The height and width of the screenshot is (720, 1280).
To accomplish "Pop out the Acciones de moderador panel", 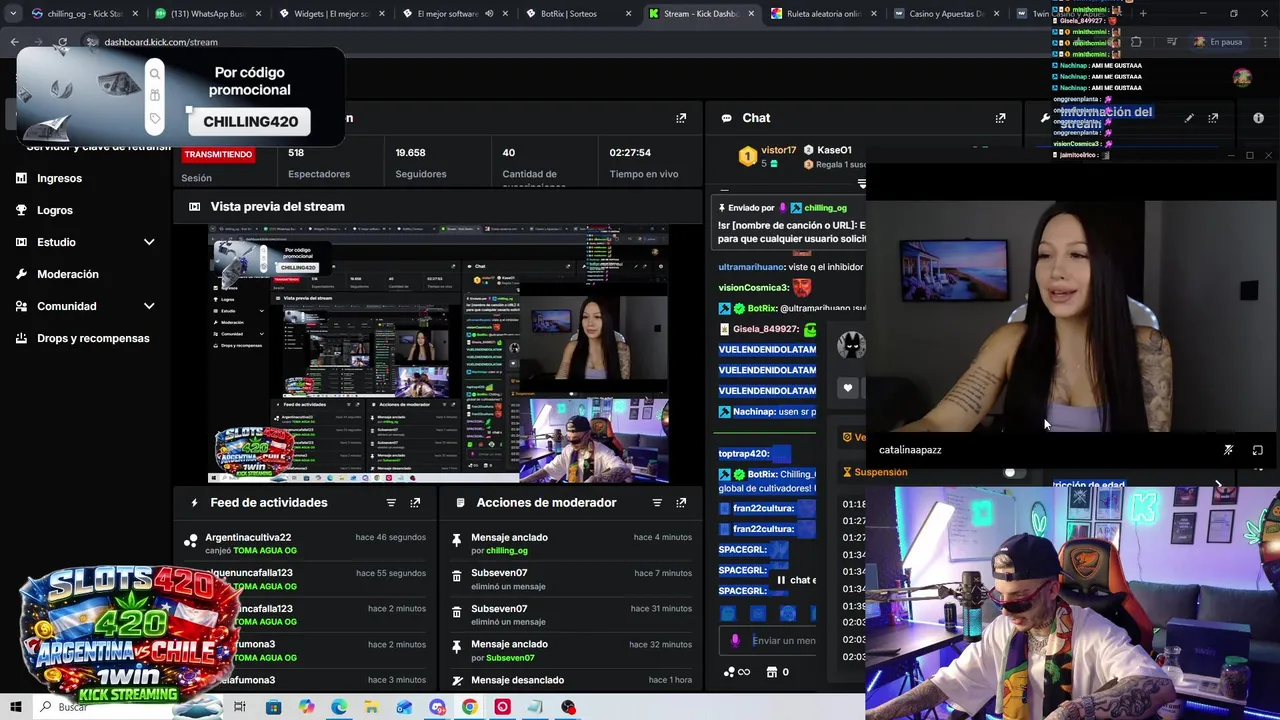I will click(x=681, y=503).
